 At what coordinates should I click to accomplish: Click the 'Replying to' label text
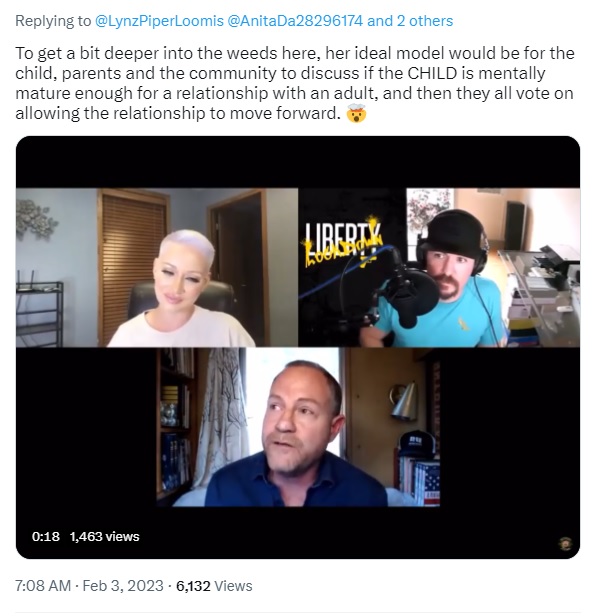pyautogui.click(x=53, y=20)
